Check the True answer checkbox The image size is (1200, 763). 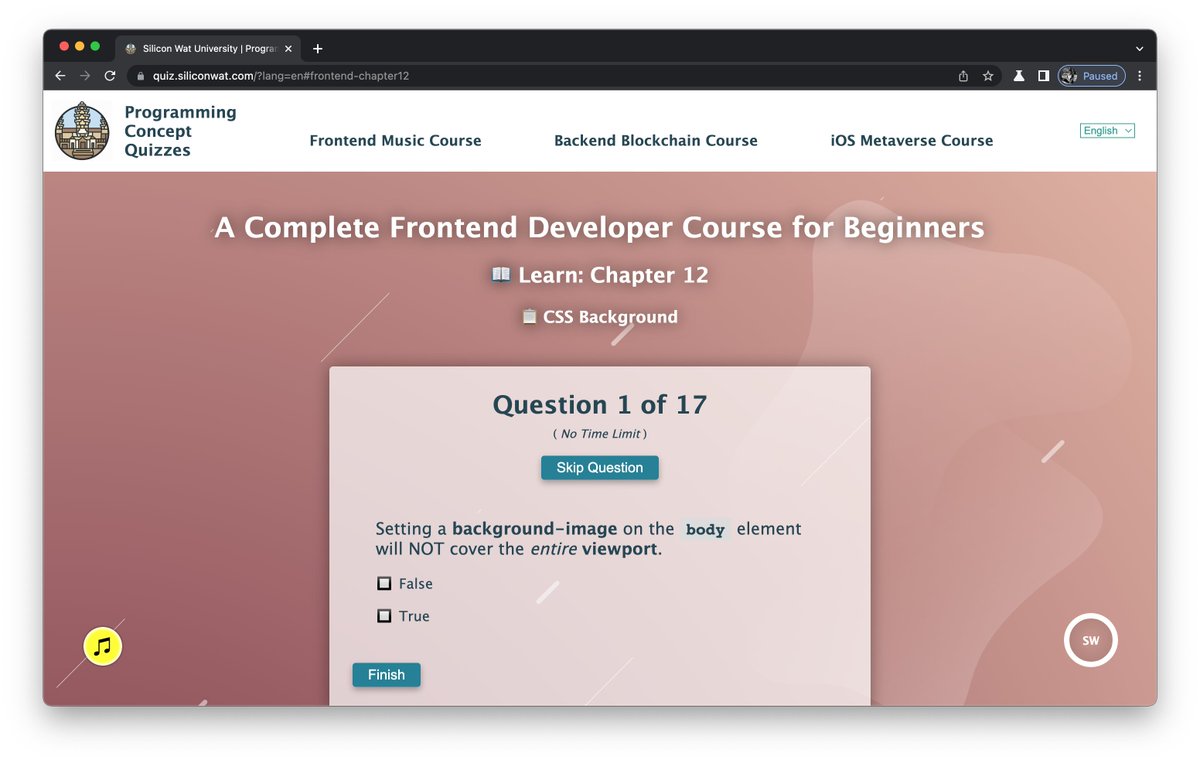tap(384, 617)
